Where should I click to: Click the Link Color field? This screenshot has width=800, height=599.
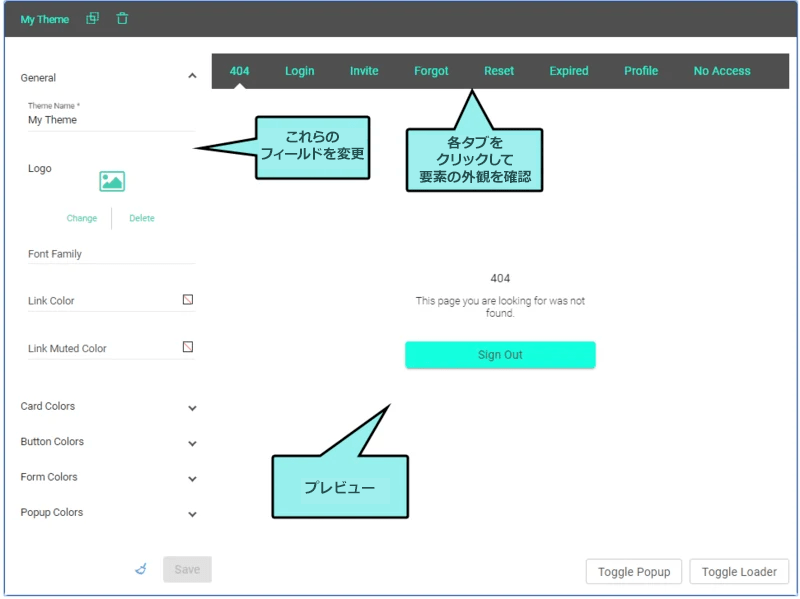point(111,301)
